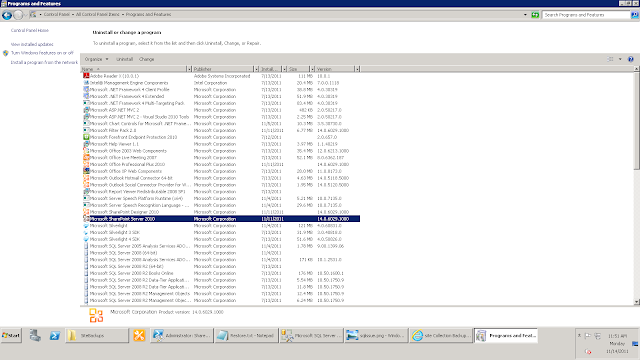Switch to the Restore.txt Notepad taskbar item
This screenshot has height=360, width=640.
(x=246, y=336)
